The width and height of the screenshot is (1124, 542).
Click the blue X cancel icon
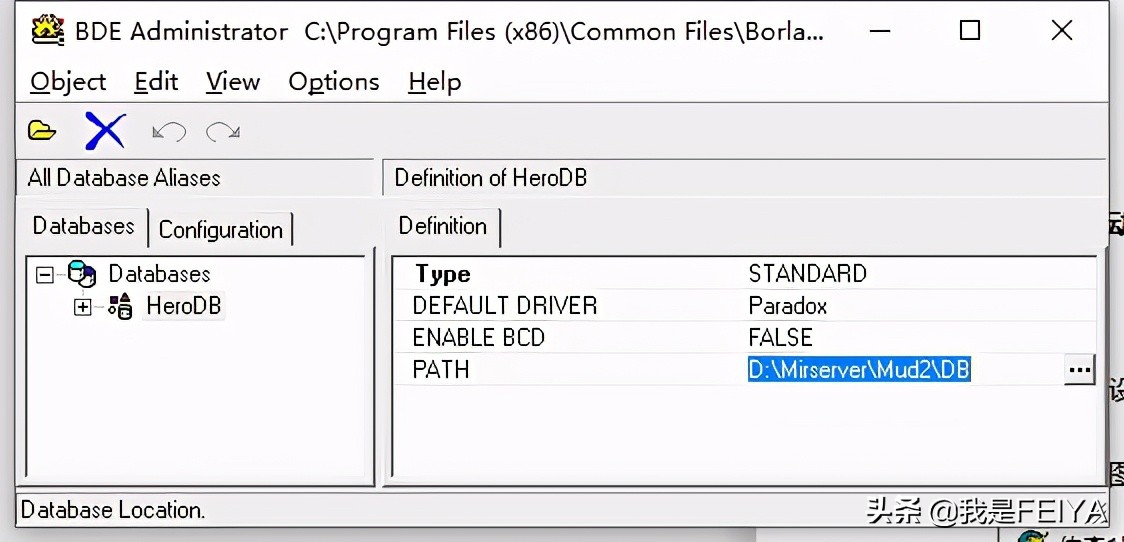pyautogui.click(x=105, y=131)
